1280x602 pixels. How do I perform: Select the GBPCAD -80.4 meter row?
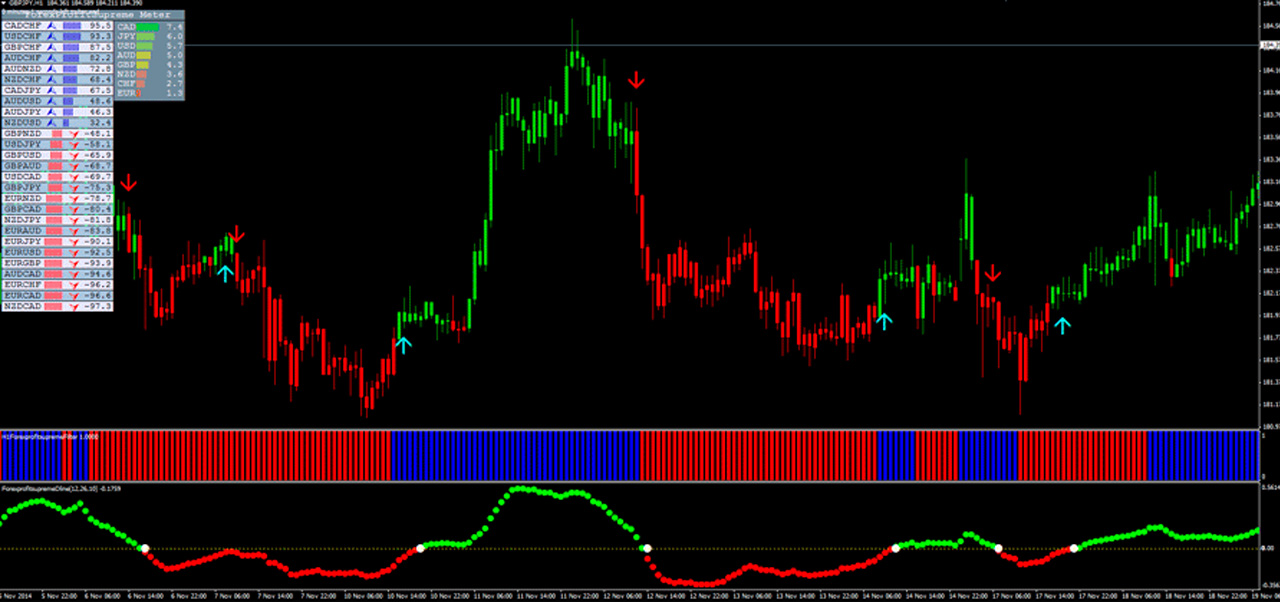click(57, 209)
